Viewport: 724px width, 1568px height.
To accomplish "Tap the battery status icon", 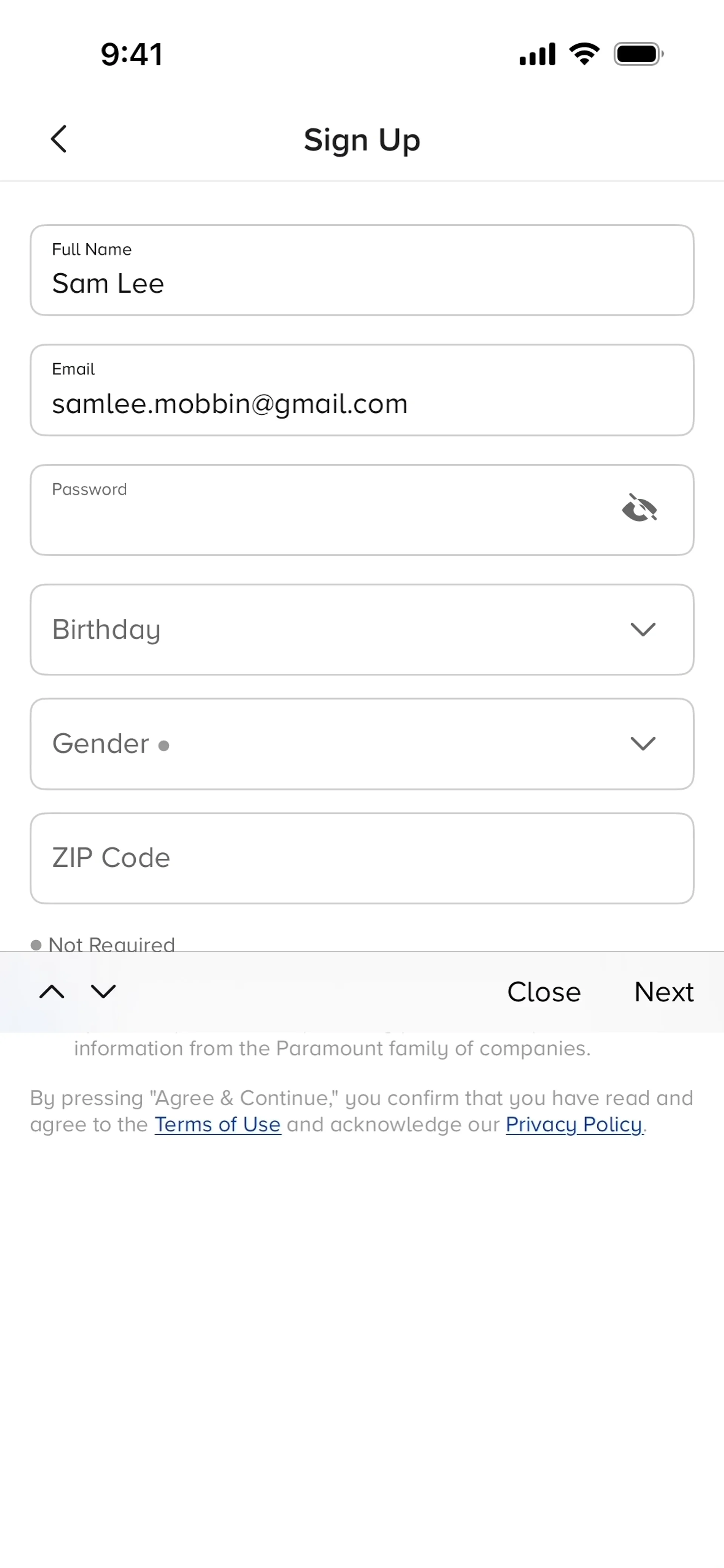I will (x=638, y=54).
